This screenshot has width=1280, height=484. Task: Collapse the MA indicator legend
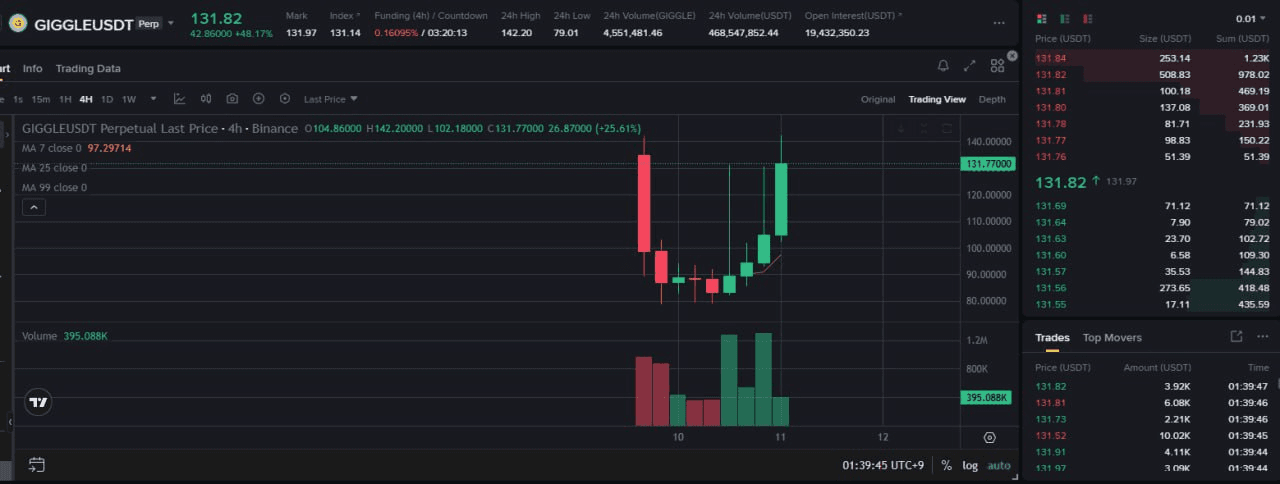[x=33, y=207]
